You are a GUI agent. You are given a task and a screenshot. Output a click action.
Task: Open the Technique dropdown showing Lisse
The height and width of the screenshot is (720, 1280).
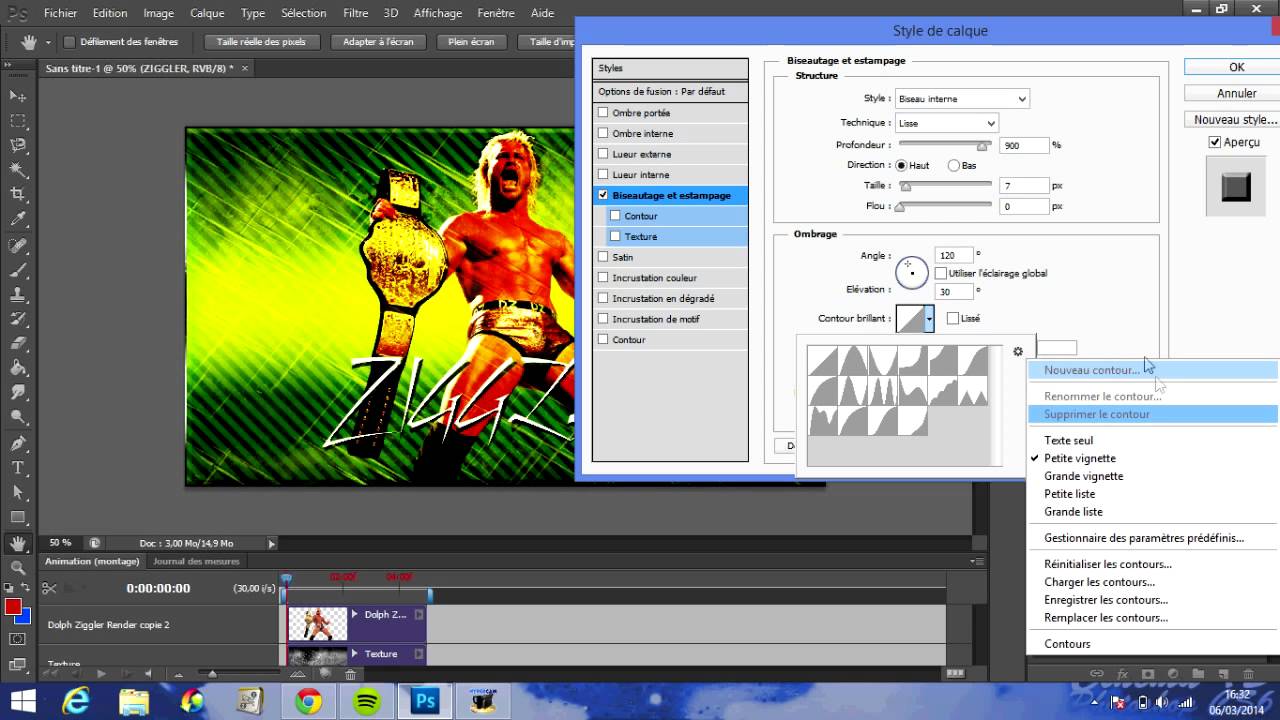[947, 123]
